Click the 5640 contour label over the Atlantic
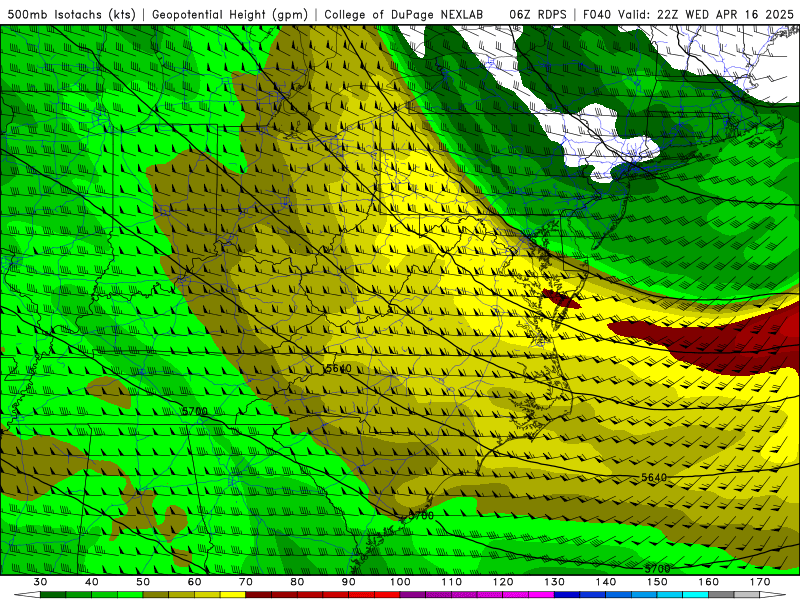 (x=654, y=478)
